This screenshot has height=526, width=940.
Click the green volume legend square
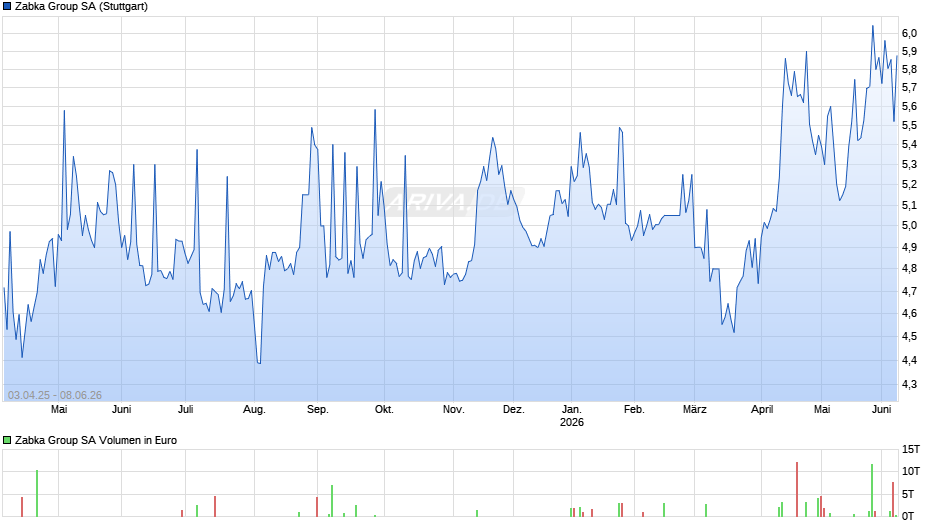[x=7, y=440]
